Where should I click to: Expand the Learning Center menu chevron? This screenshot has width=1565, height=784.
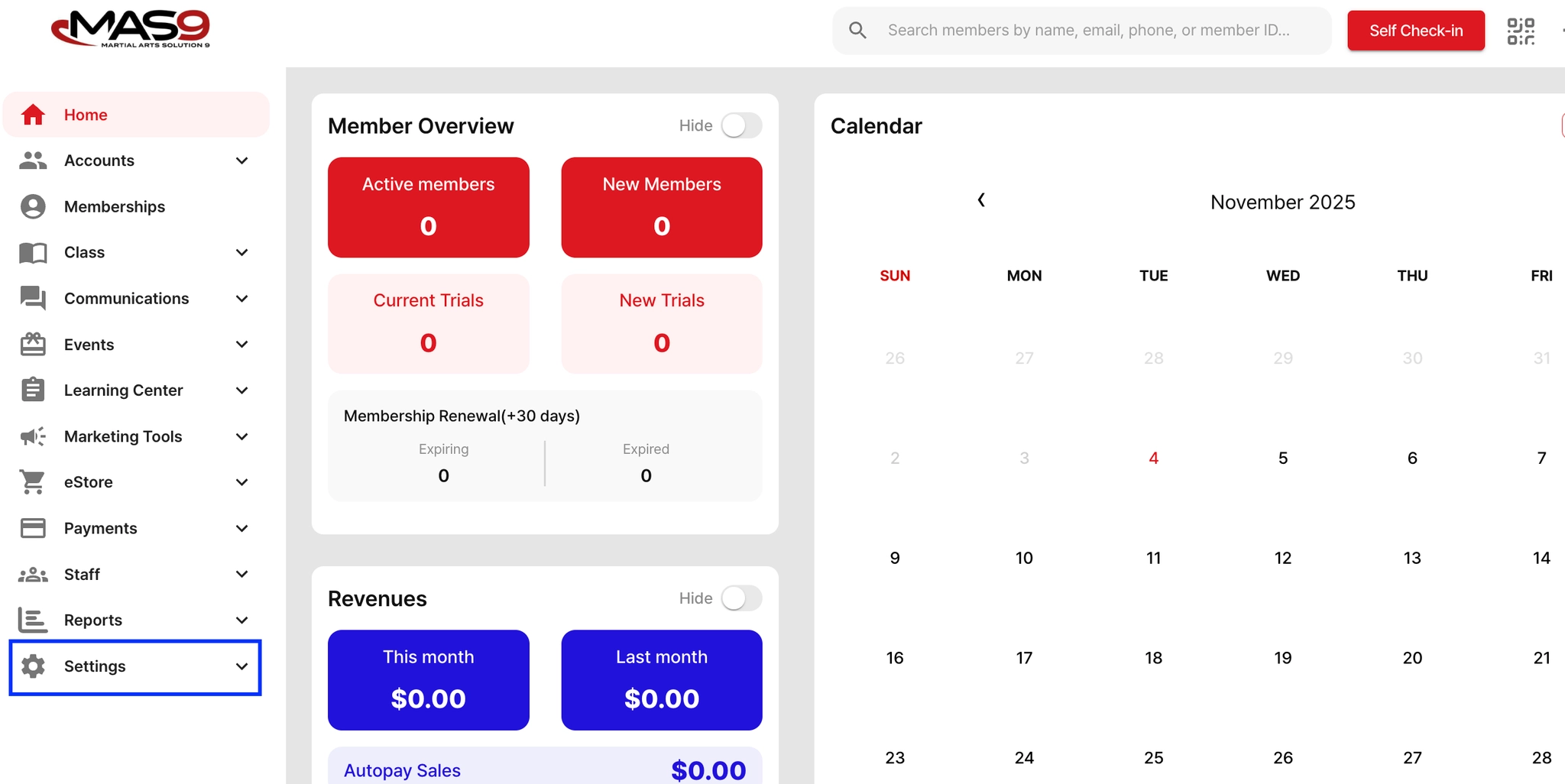pos(242,390)
